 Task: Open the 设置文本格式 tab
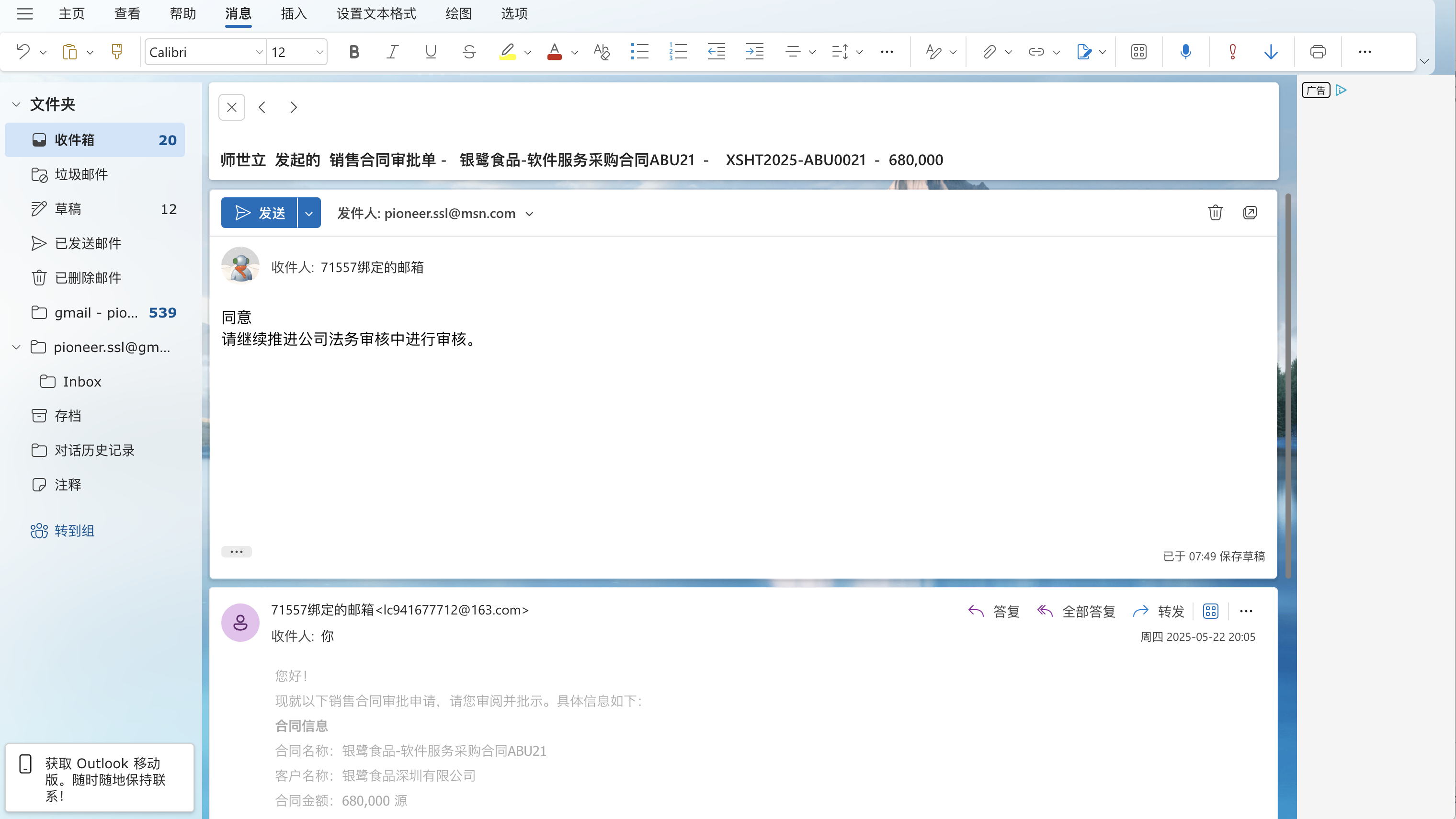tap(376, 13)
